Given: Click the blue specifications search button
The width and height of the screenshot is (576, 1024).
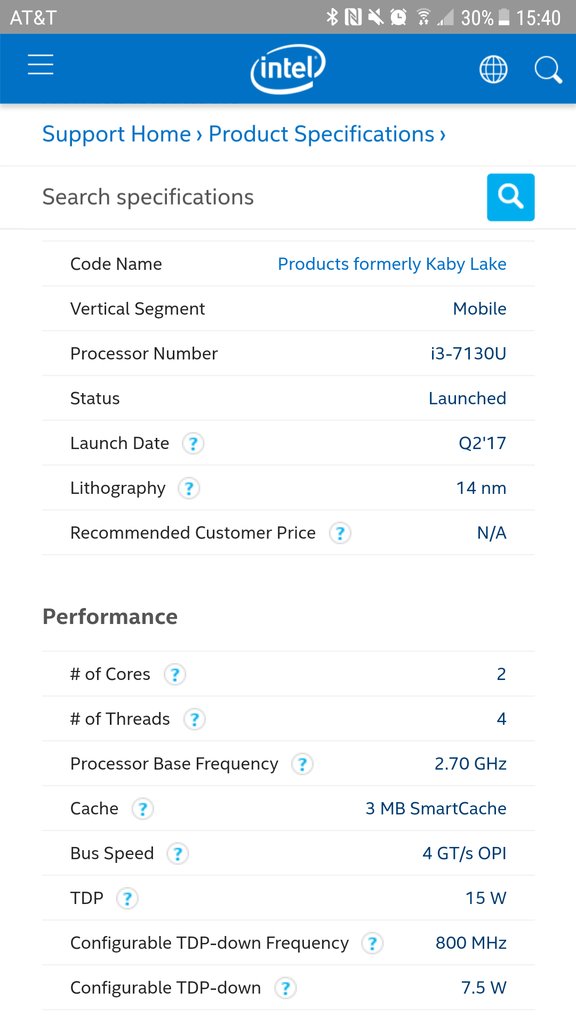Looking at the screenshot, I should 511,197.
